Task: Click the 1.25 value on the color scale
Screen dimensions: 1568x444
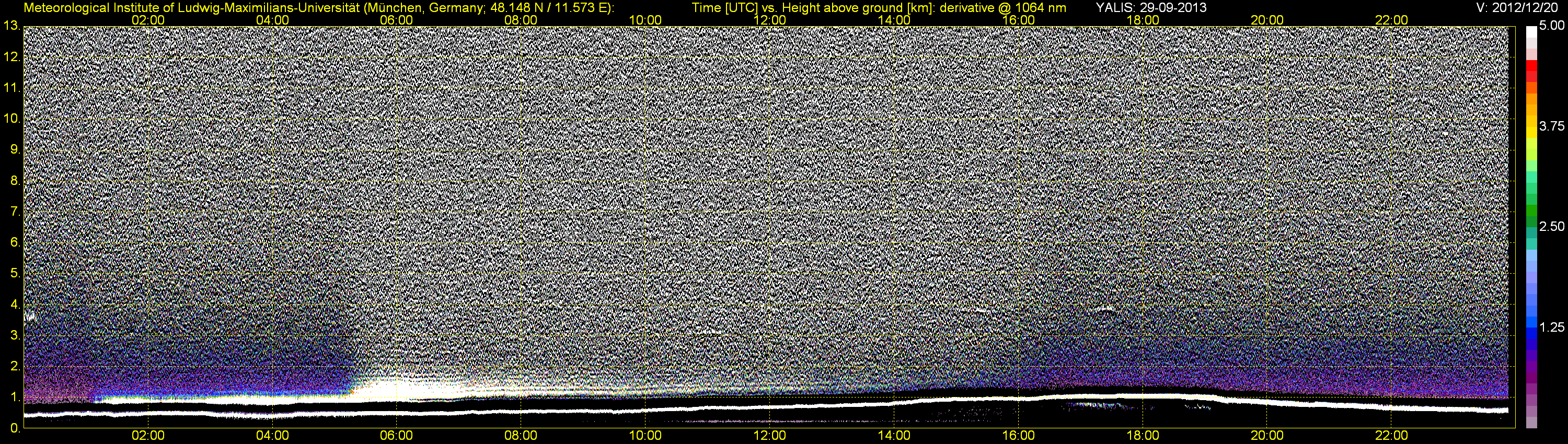Action: (x=1551, y=328)
